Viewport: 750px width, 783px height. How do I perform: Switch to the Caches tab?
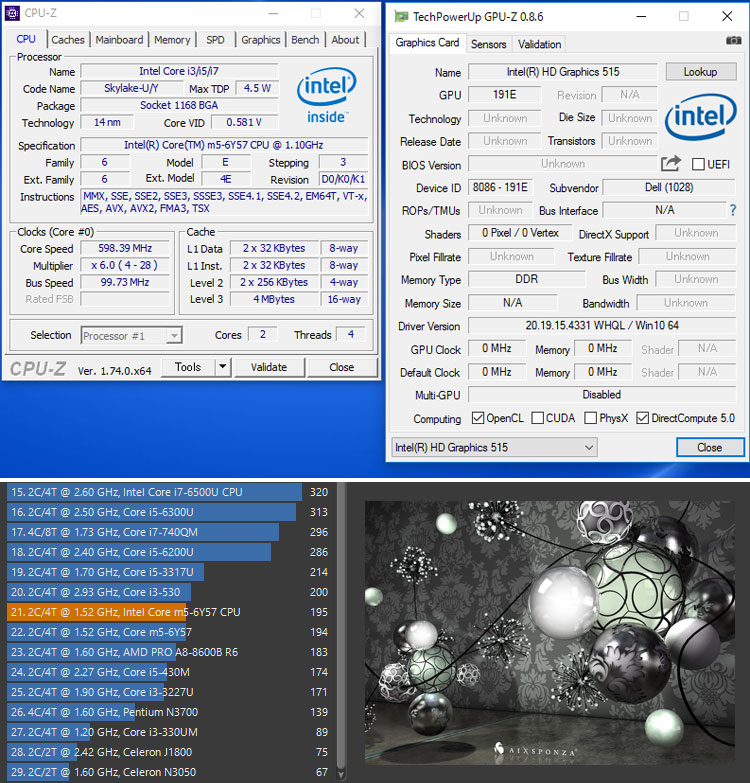(x=68, y=39)
